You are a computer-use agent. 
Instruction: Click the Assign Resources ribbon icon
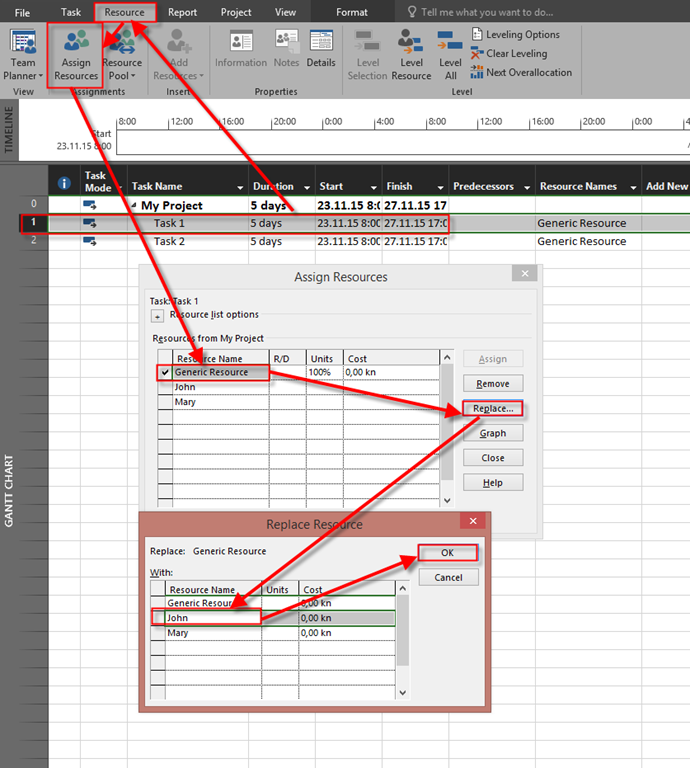(x=76, y=54)
